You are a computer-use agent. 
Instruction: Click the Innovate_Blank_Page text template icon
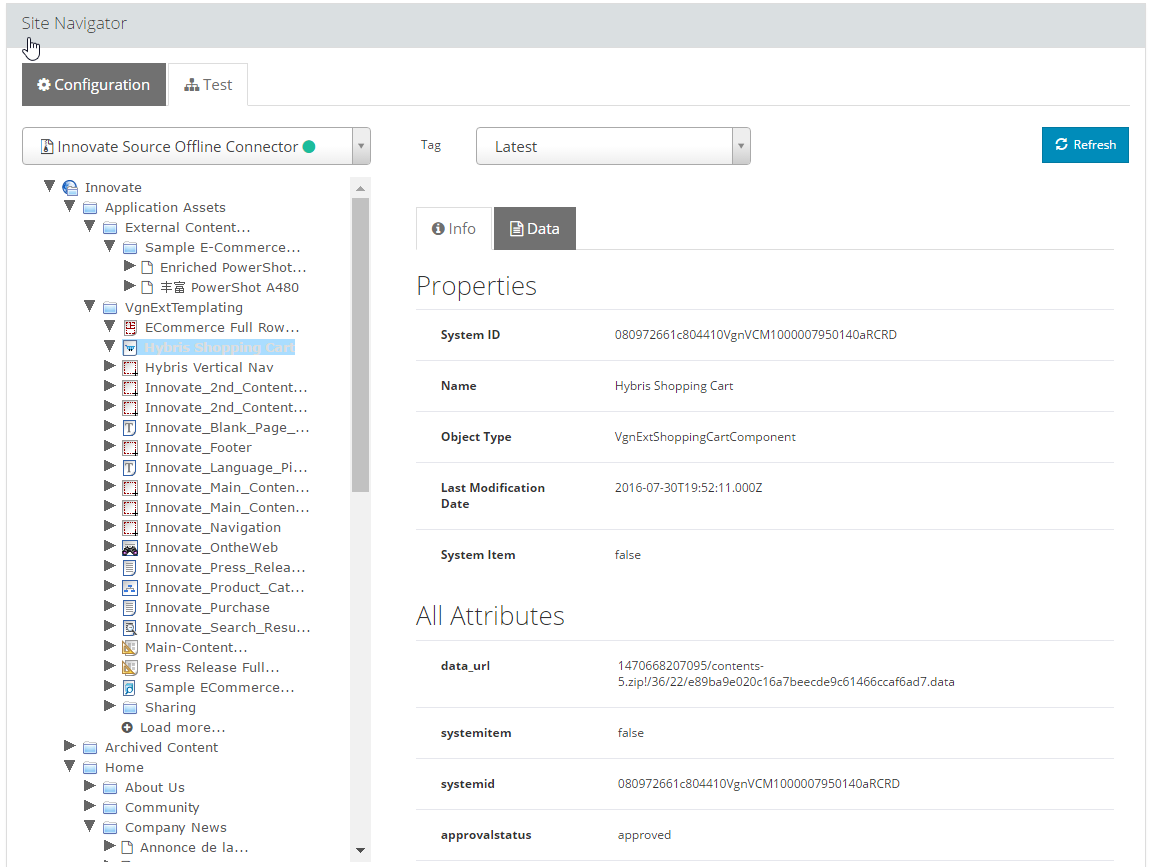pyautogui.click(x=130, y=427)
